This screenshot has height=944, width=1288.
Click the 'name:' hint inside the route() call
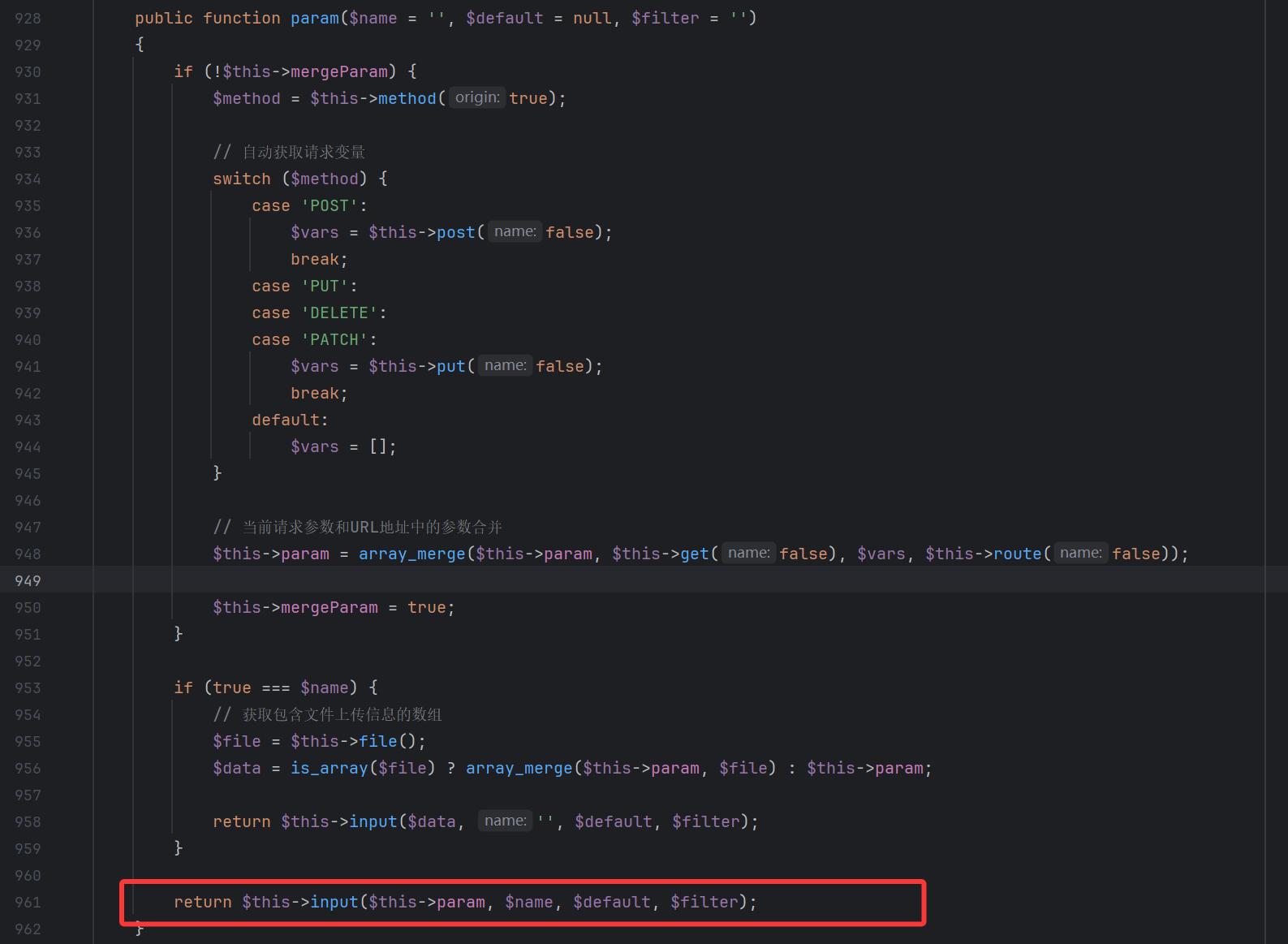click(x=1080, y=554)
